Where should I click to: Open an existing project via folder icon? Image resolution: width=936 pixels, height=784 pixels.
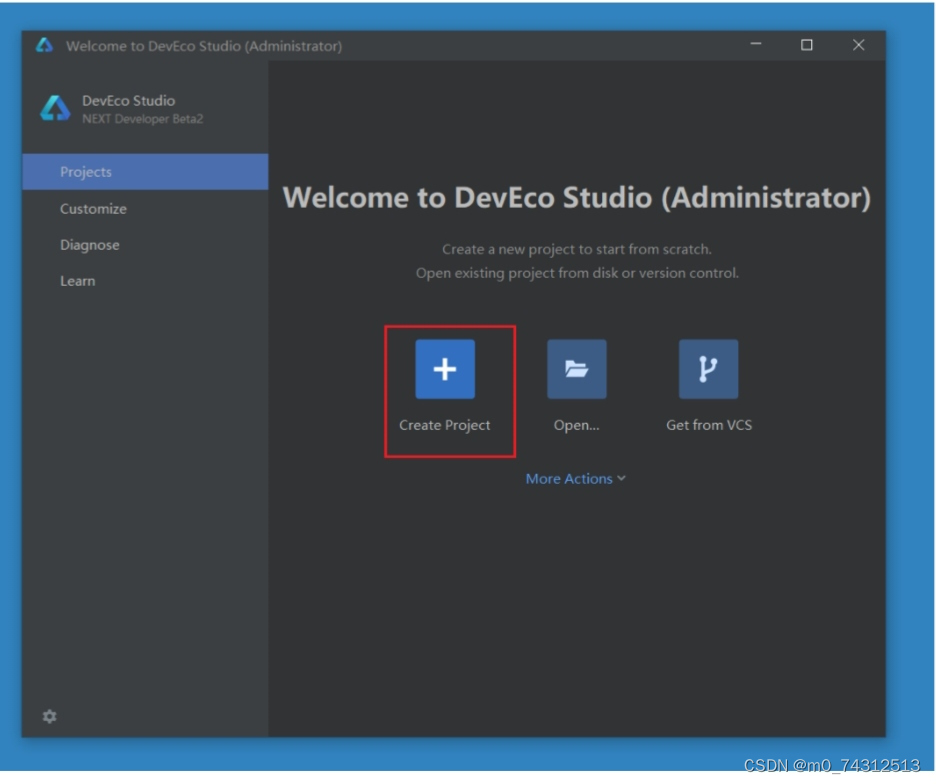(x=577, y=369)
